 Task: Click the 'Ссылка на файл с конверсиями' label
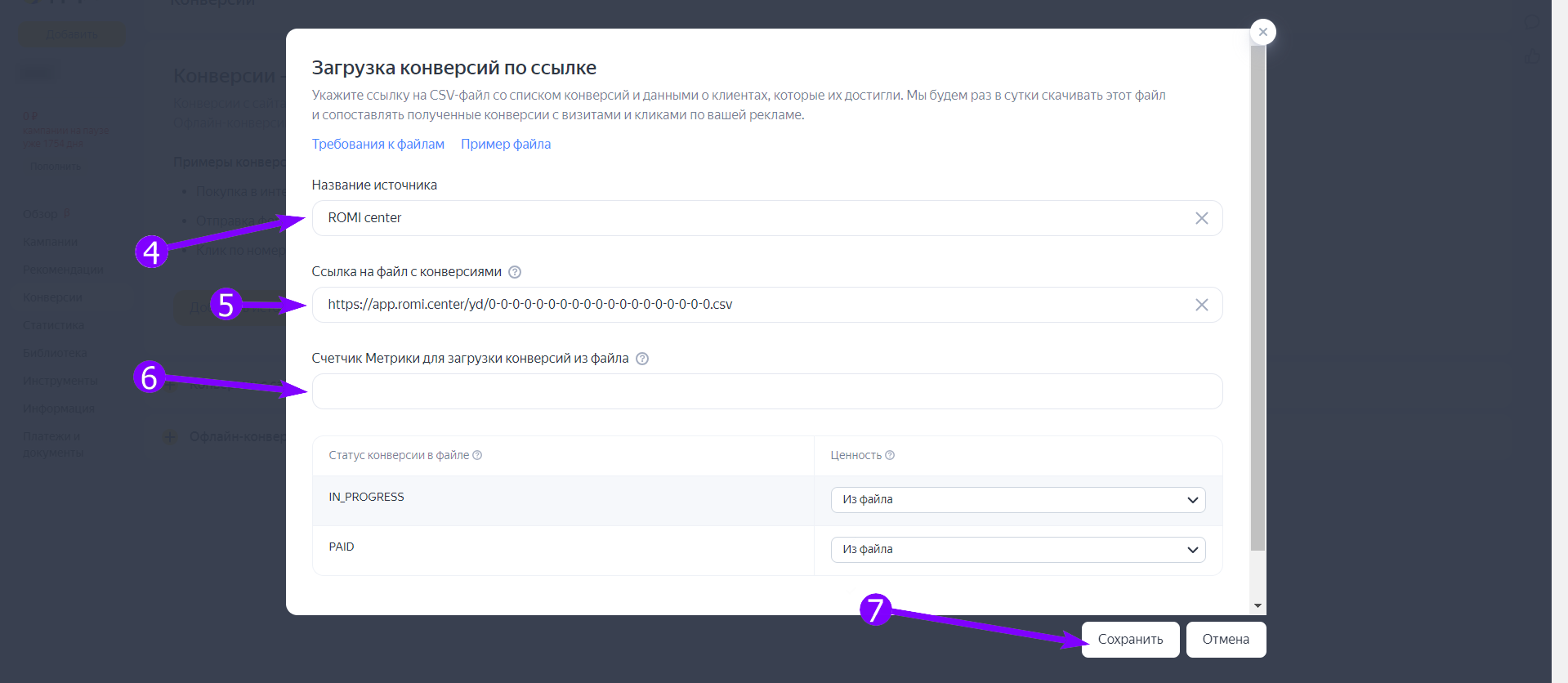click(407, 272)
